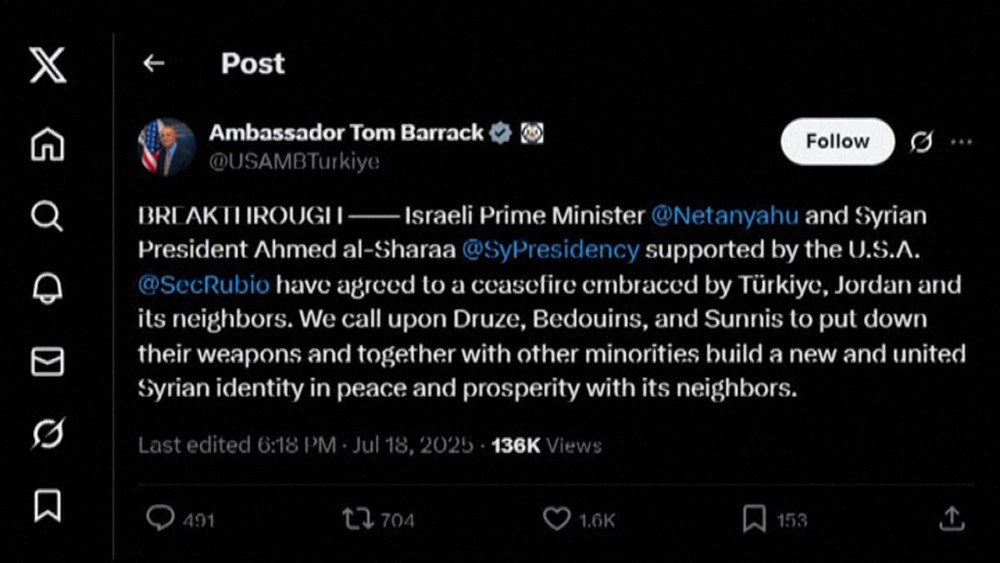Follow Ambassador Tom Barrack
Viewport: 1000px width, 563px height.
point(837,141)
